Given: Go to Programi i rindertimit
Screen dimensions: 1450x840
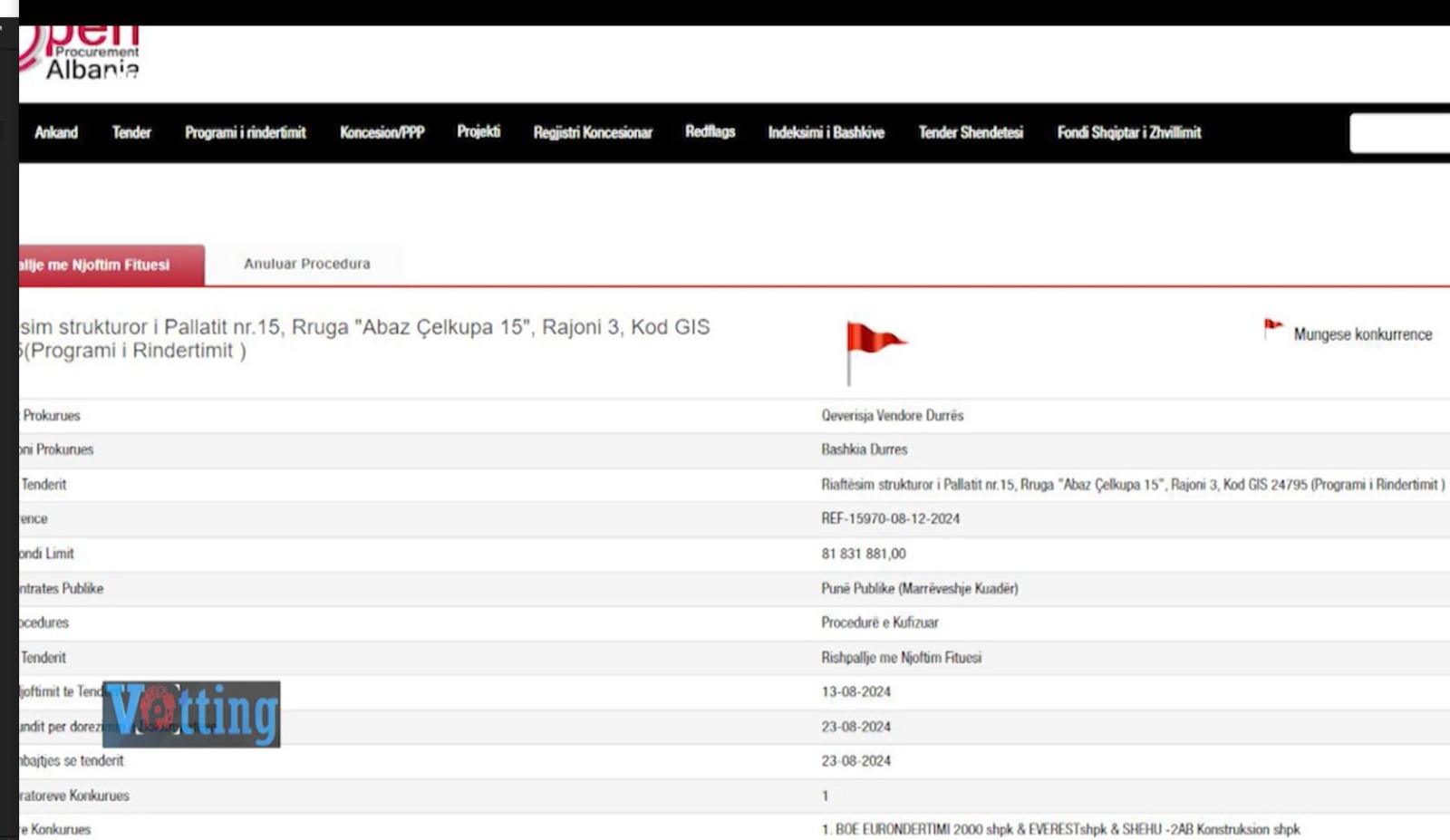Looking at the screenshot, I should 246,132.
